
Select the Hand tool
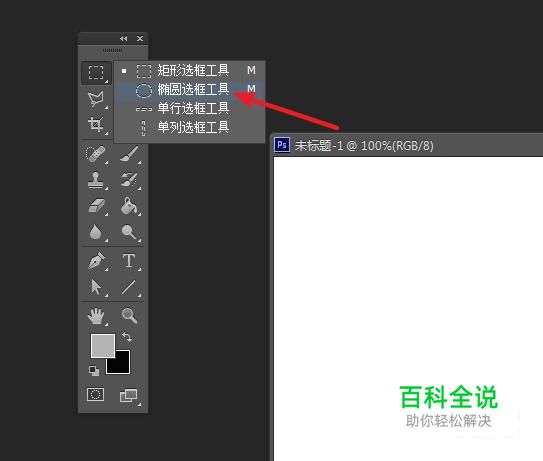(x=96, y=316)
